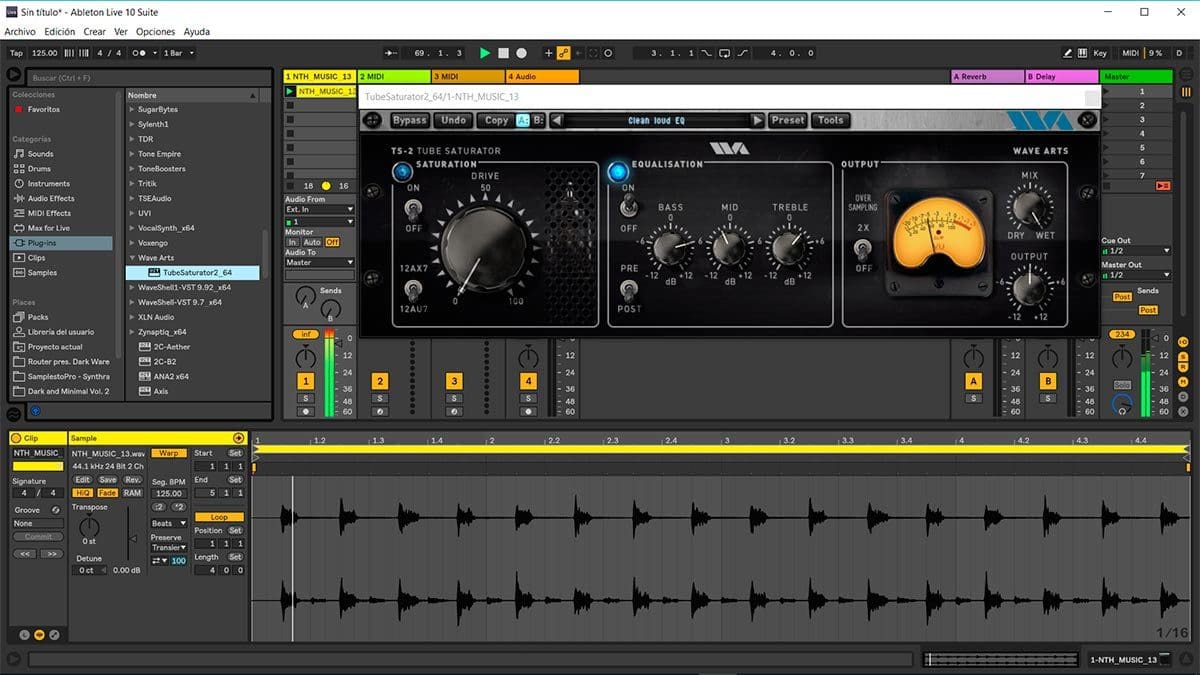Click the MIDI Arrangement Overdub plus icon

[548, 53]
